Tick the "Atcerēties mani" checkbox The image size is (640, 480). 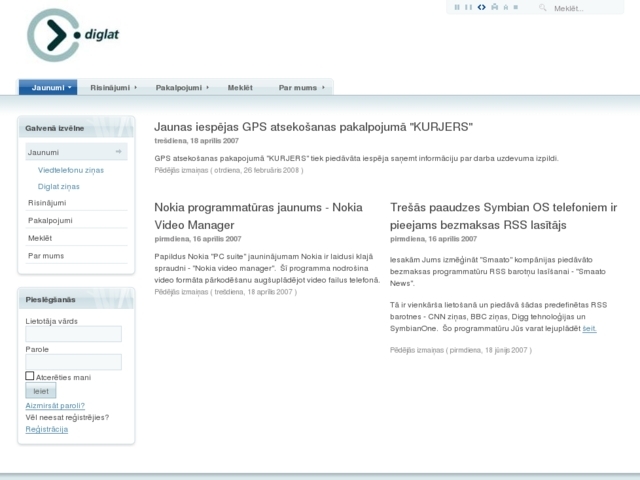(x=30, y=377)
